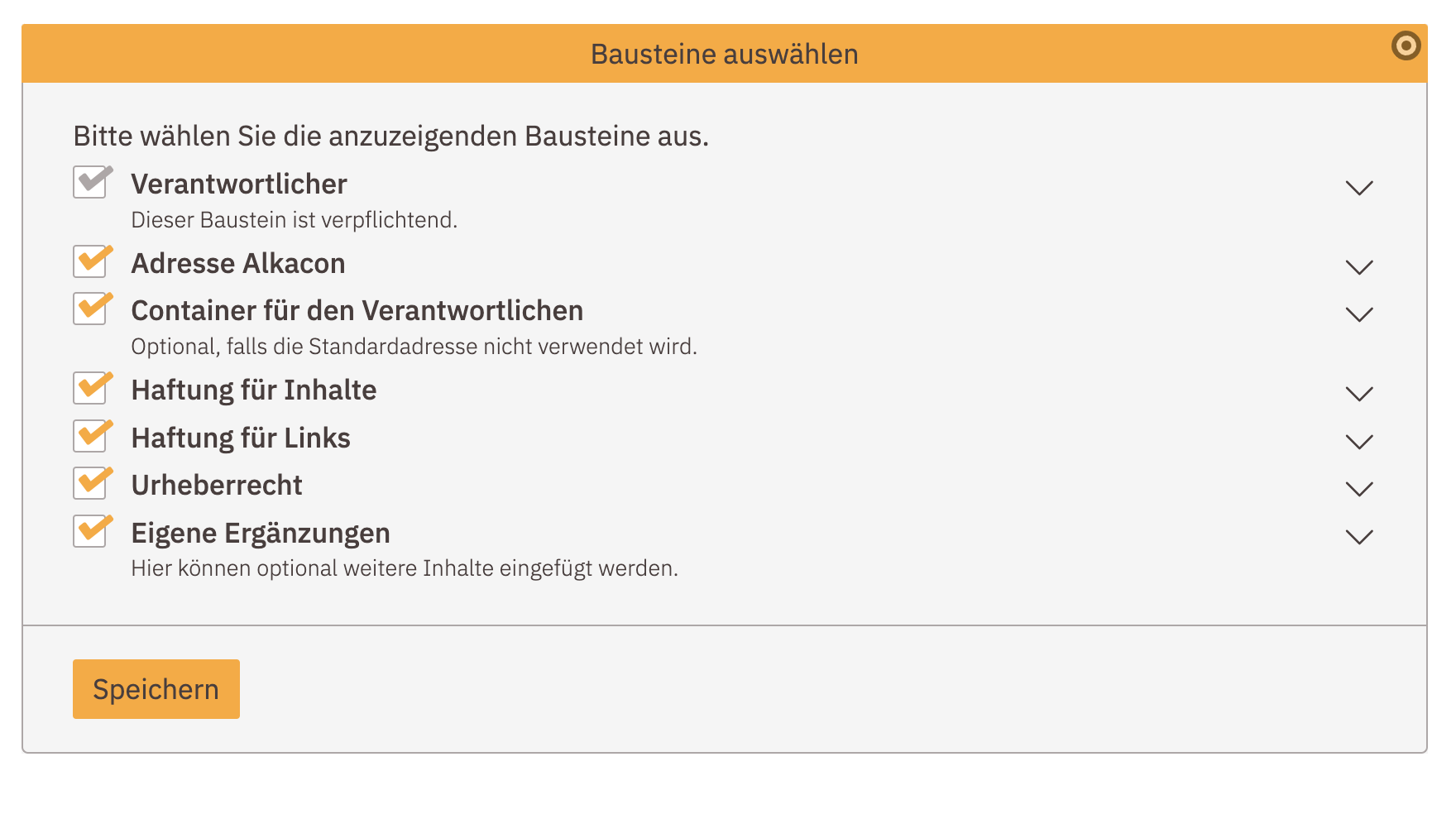Expand the Adresse Alkacon section
Viewport: 1456px width, 819px height.
pos(1358,266)
